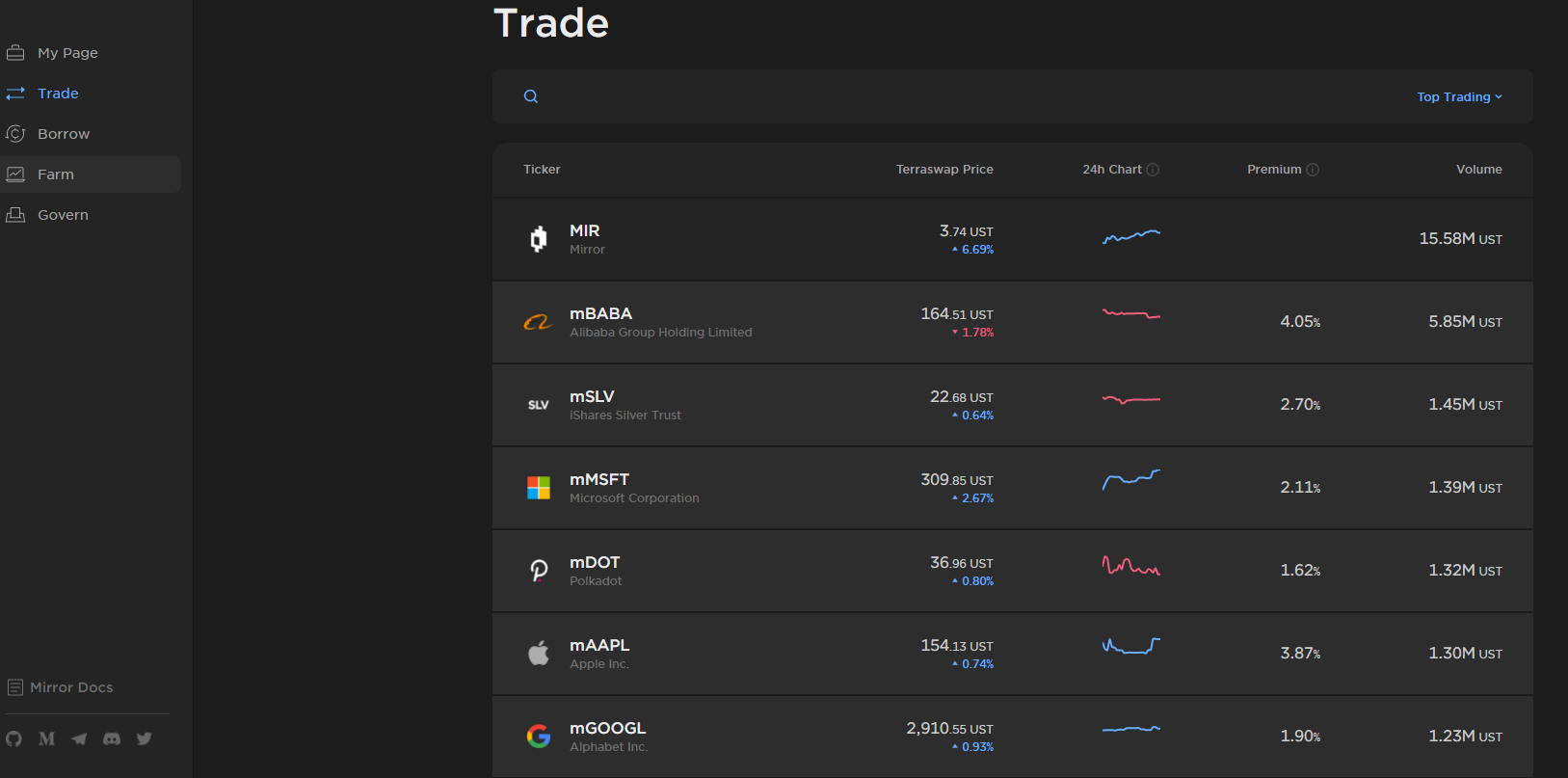Click the 2.70% mSLV premium
The height and width of the screenshot is (778, 1568).
[x=1300, y=405]
